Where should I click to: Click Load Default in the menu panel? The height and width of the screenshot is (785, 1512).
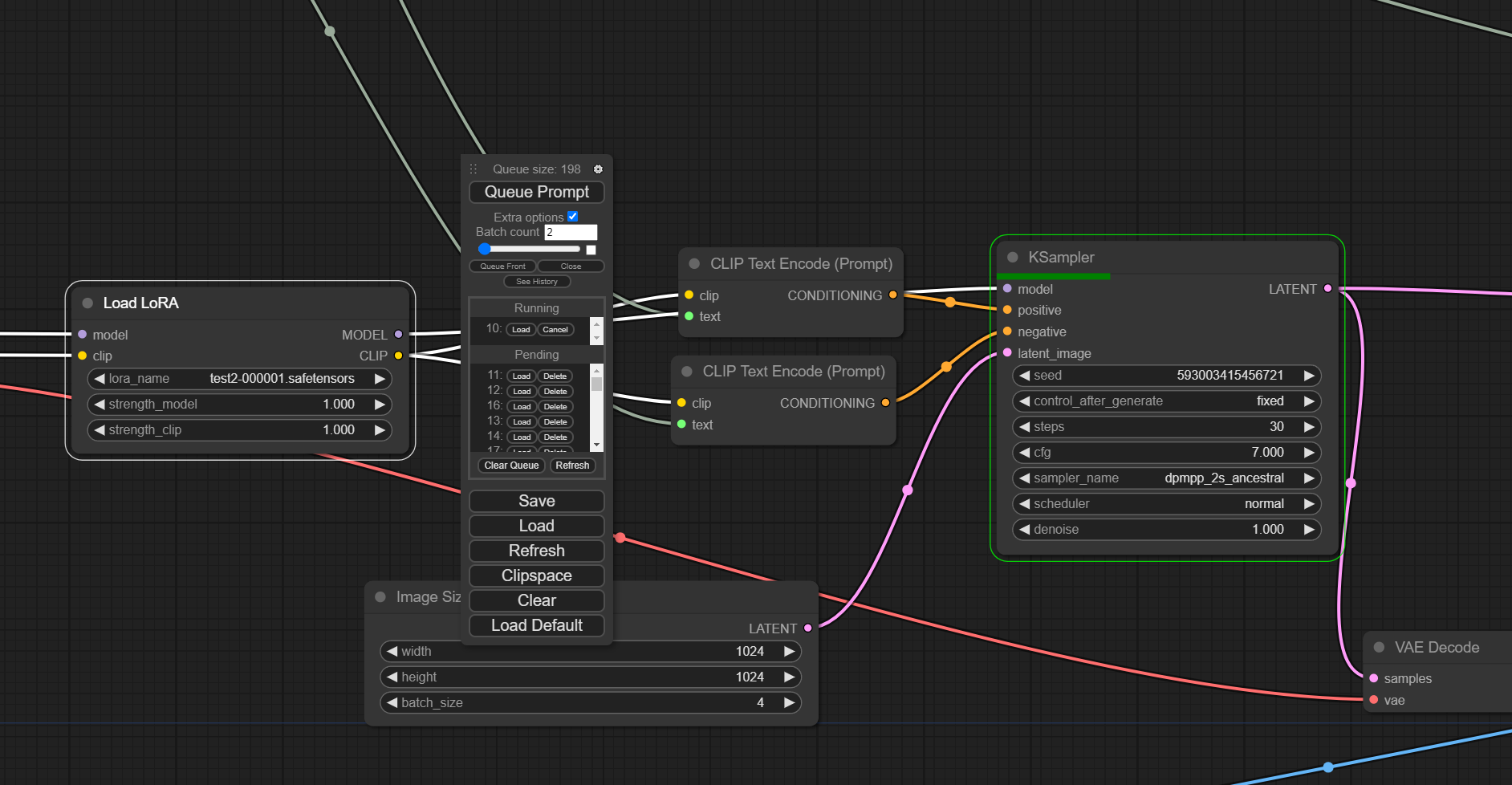tap(536, 625)
